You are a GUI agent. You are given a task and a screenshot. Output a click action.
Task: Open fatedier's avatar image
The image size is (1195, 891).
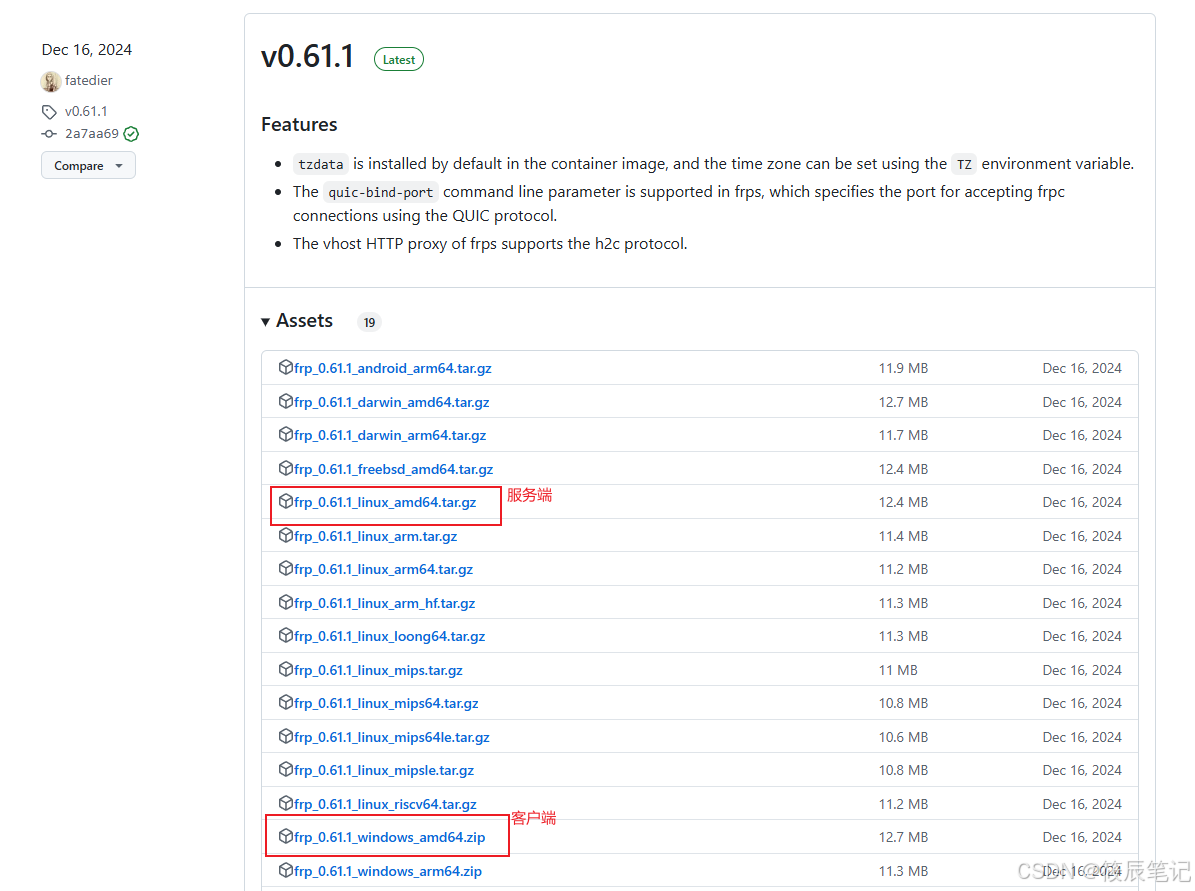[x=50, y=81]
